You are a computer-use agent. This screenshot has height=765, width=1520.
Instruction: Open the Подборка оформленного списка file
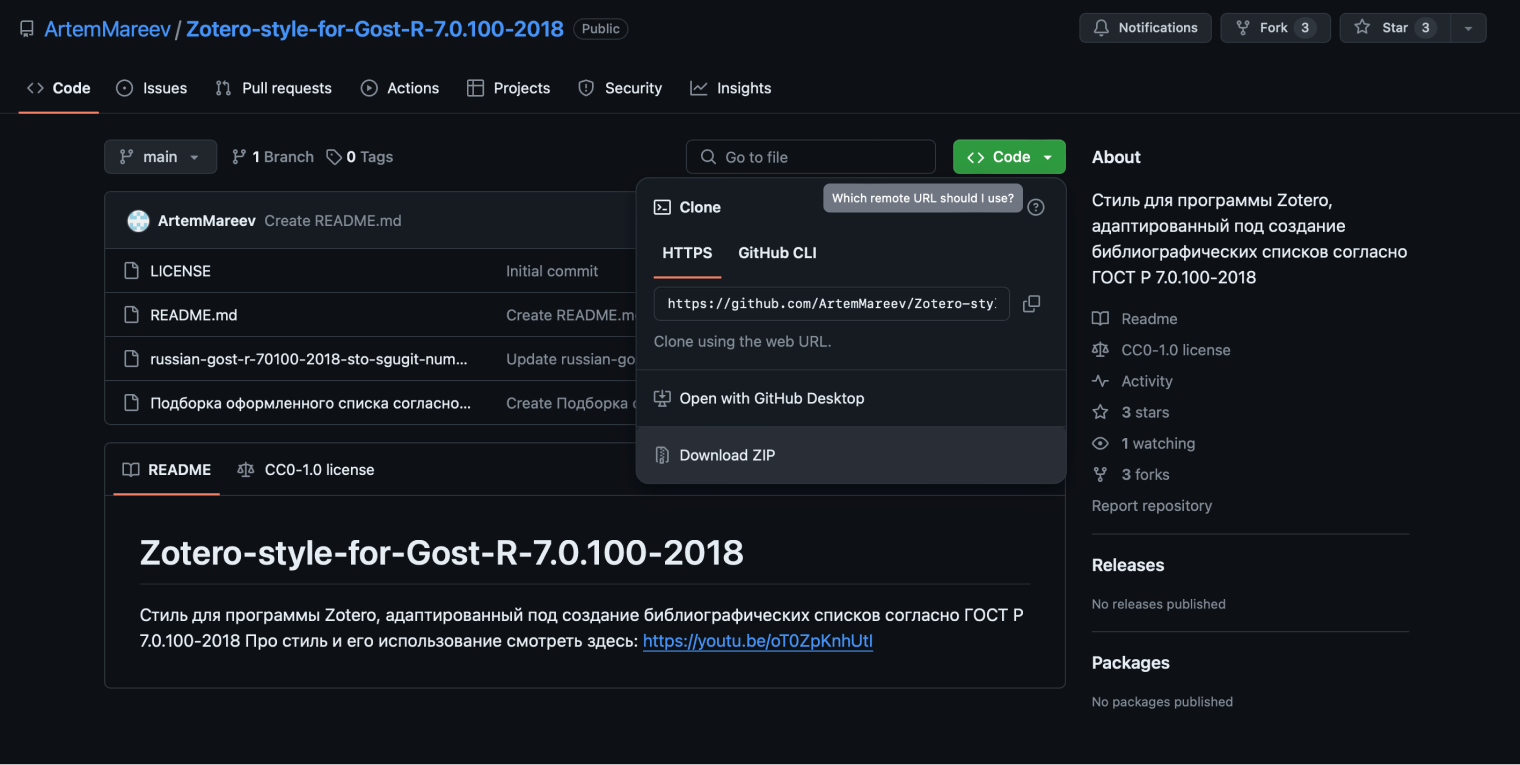[310, 403]
